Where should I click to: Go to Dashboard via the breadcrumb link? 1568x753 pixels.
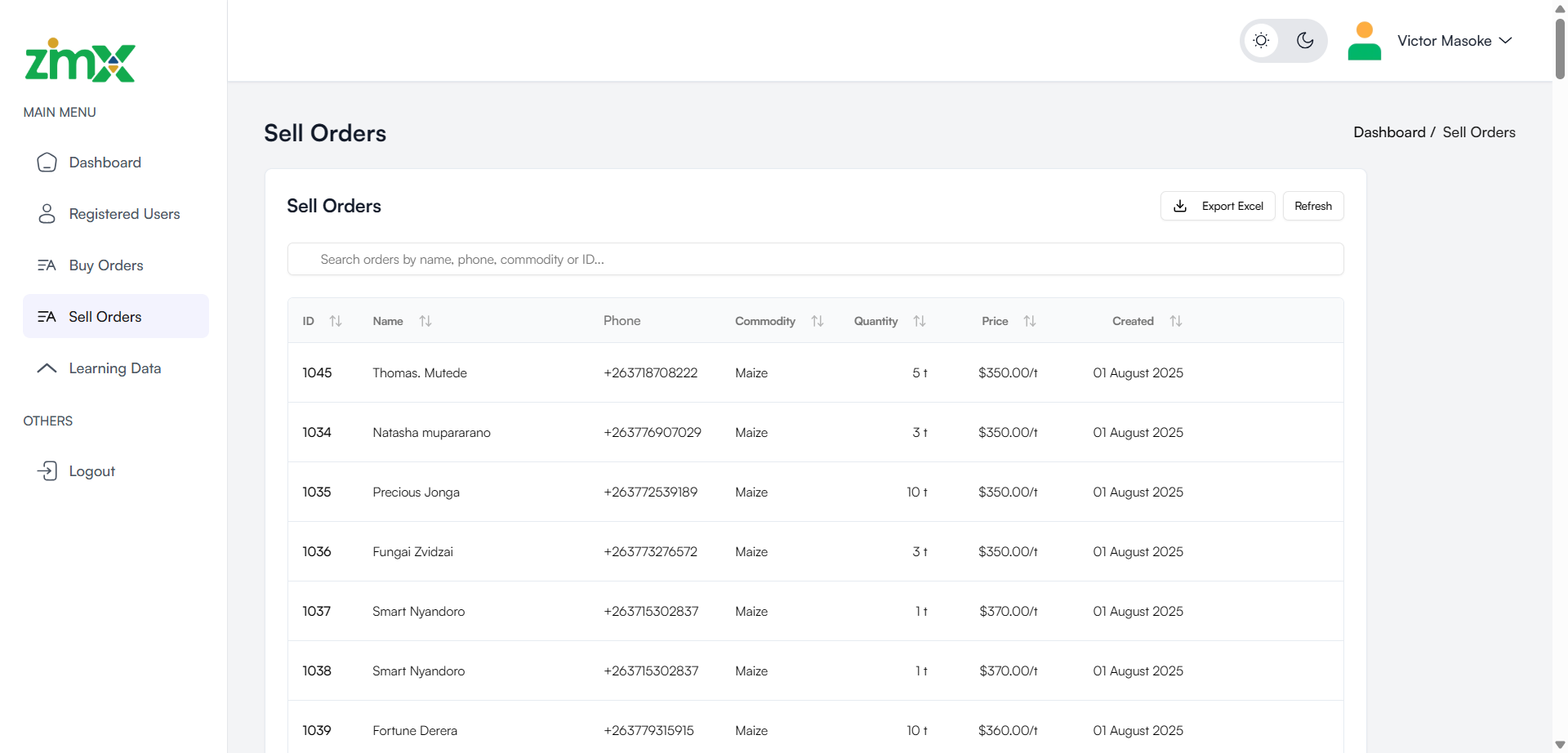click(1390, 131)
